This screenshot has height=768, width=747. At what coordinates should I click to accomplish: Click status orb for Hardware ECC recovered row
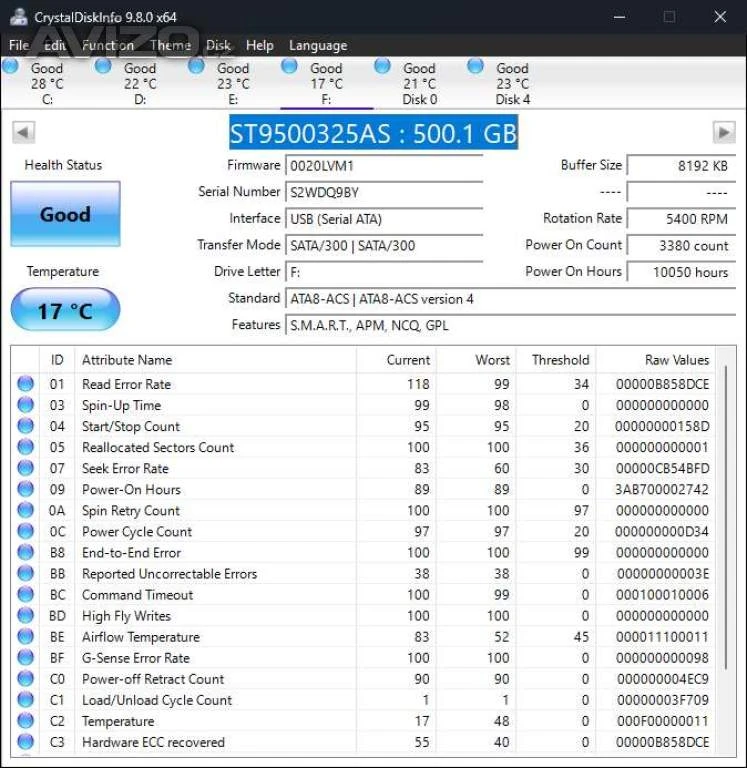point(26,742)
